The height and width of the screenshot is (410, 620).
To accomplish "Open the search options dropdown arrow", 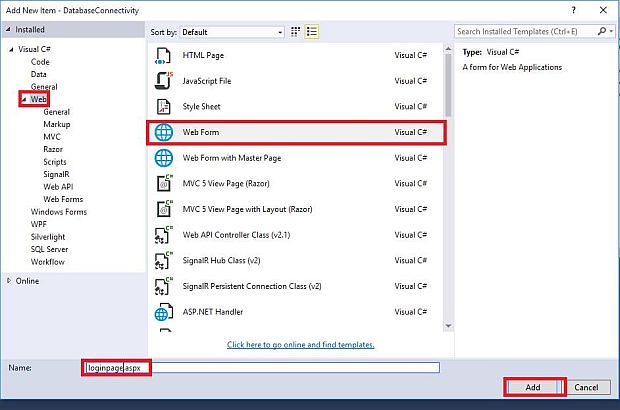I will (611, 31).
